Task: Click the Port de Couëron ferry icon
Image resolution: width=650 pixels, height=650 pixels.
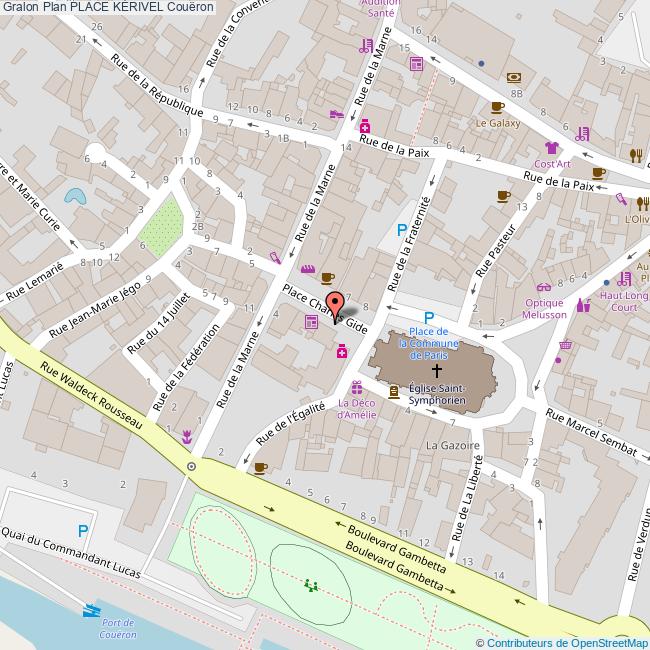Action: click(94, 609)
